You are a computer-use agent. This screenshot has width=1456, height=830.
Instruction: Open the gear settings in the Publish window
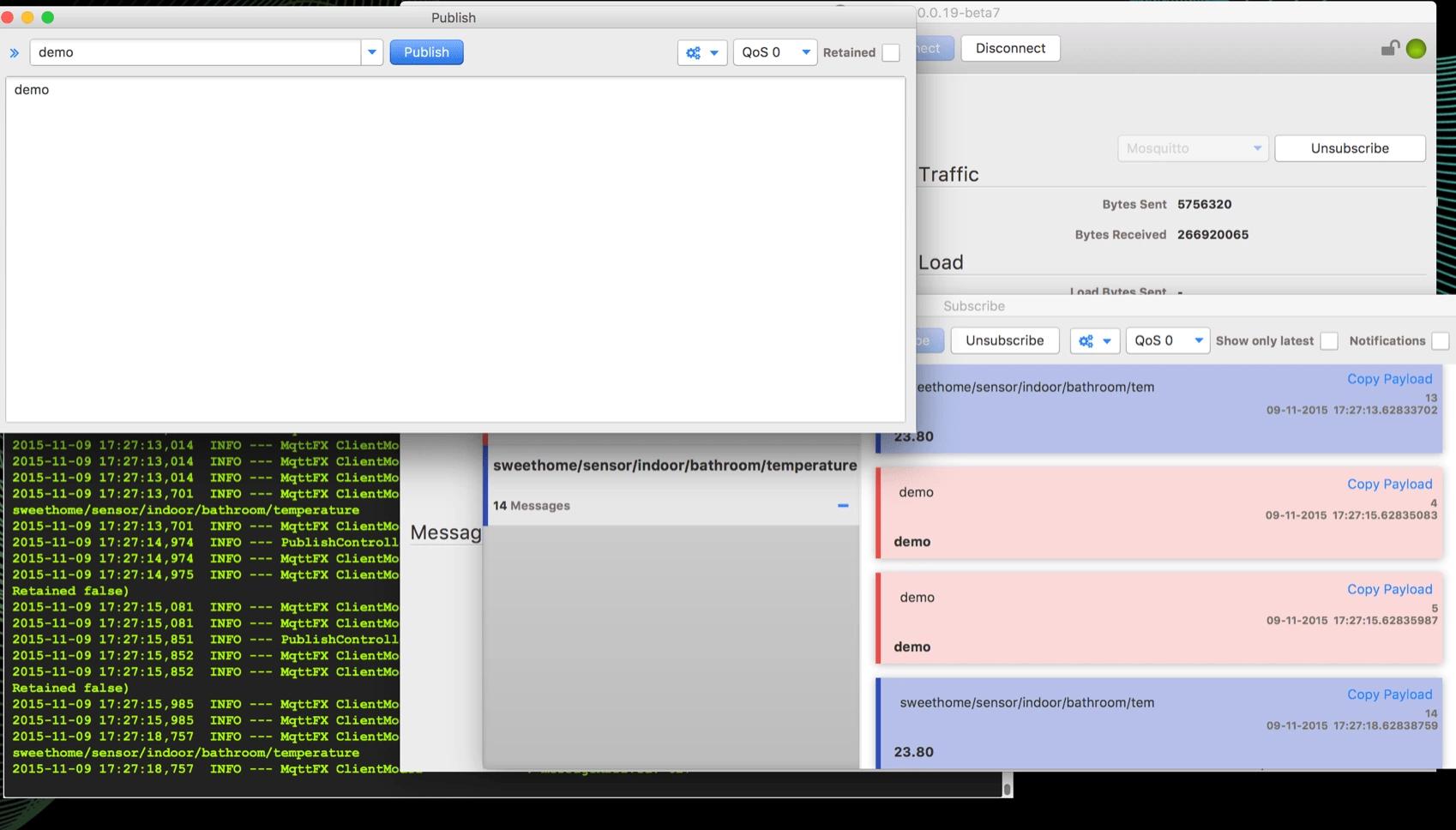click(x=701, y=52)
